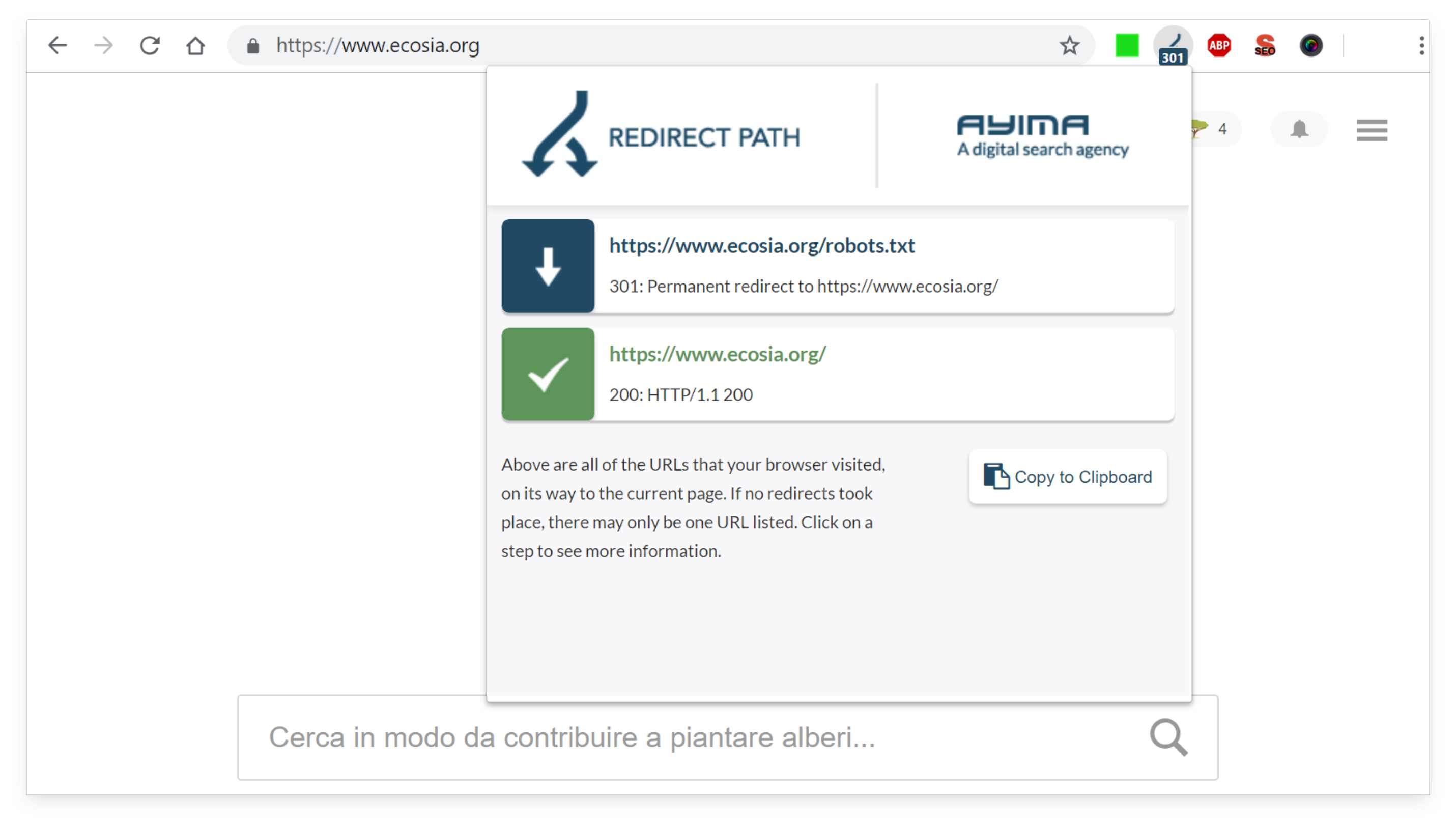
Task: Click the three-dot menu icon top right
Action: (1421, 45)
